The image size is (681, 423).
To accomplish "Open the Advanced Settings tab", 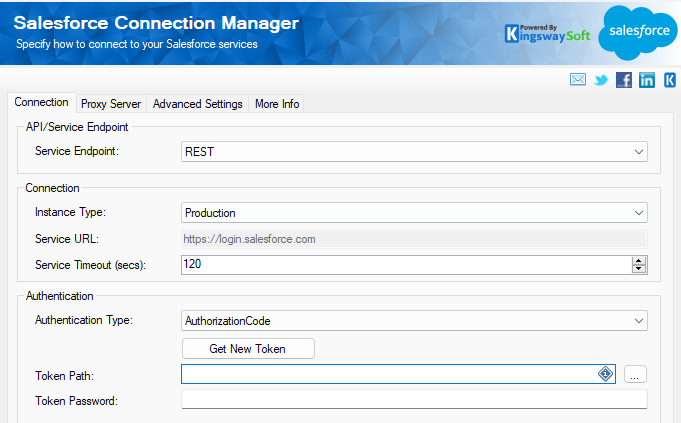I will (x=198, y=104).
